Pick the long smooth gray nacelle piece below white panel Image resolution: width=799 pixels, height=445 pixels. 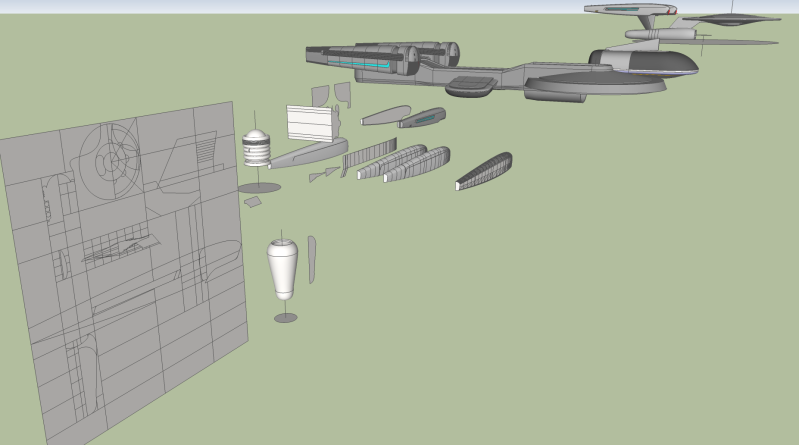(308, 153)
